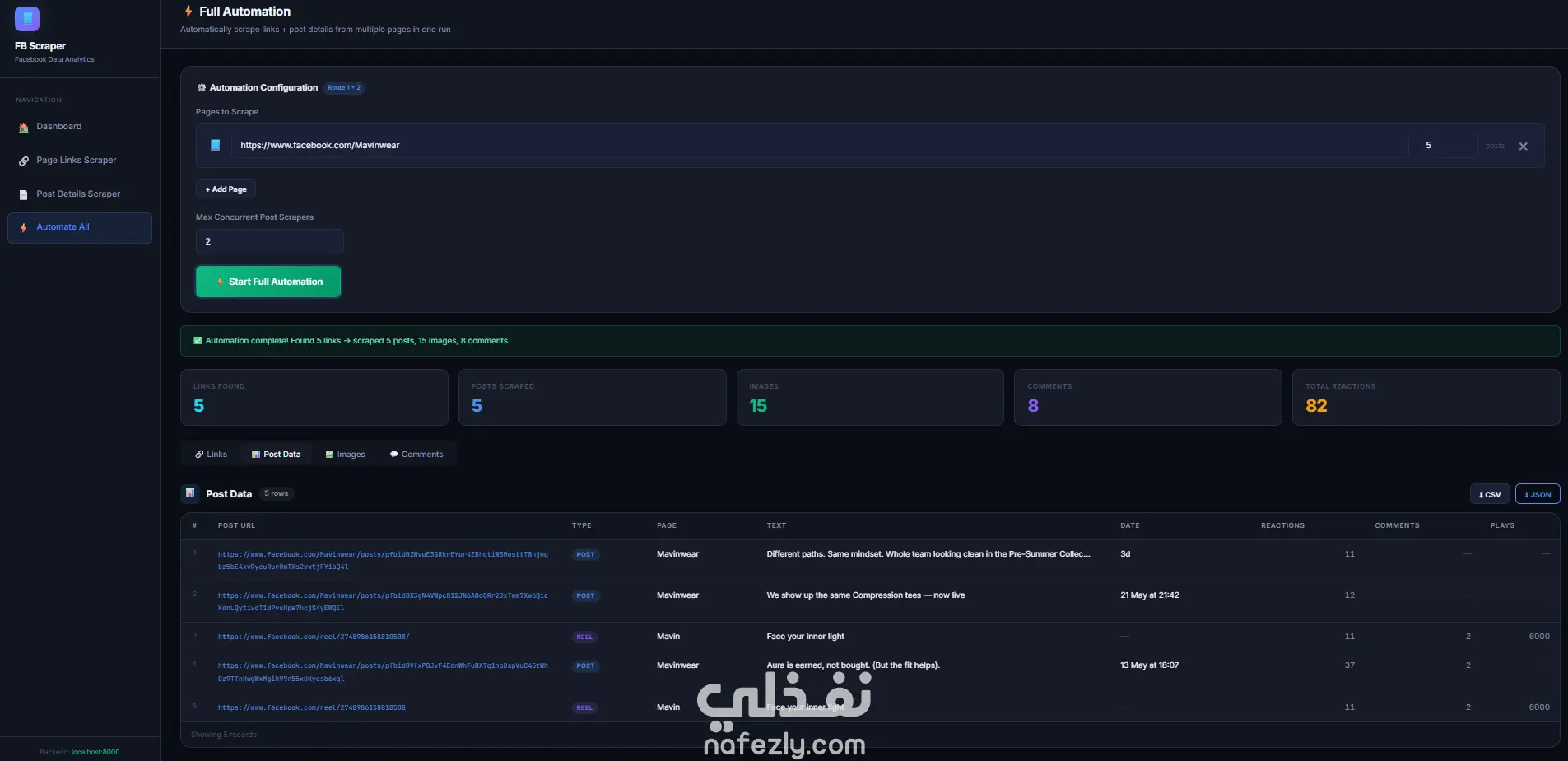Open first Mavinwear post URL link
The height and width of the screenshot is (761, 1568).
(383, 561)
